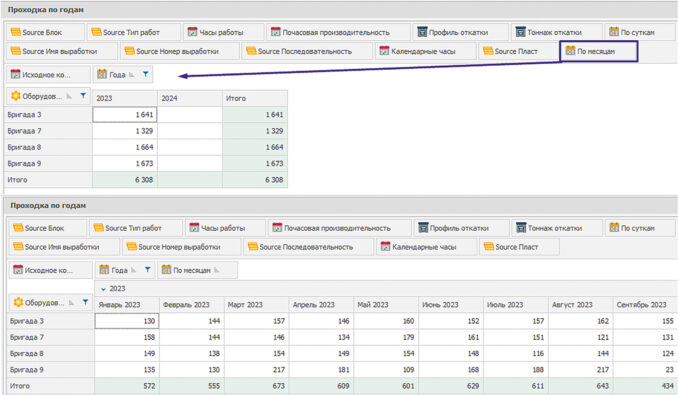The image size is (678, 395).
Task: Click the Январь 2023 column header
Action: point(127,305)
